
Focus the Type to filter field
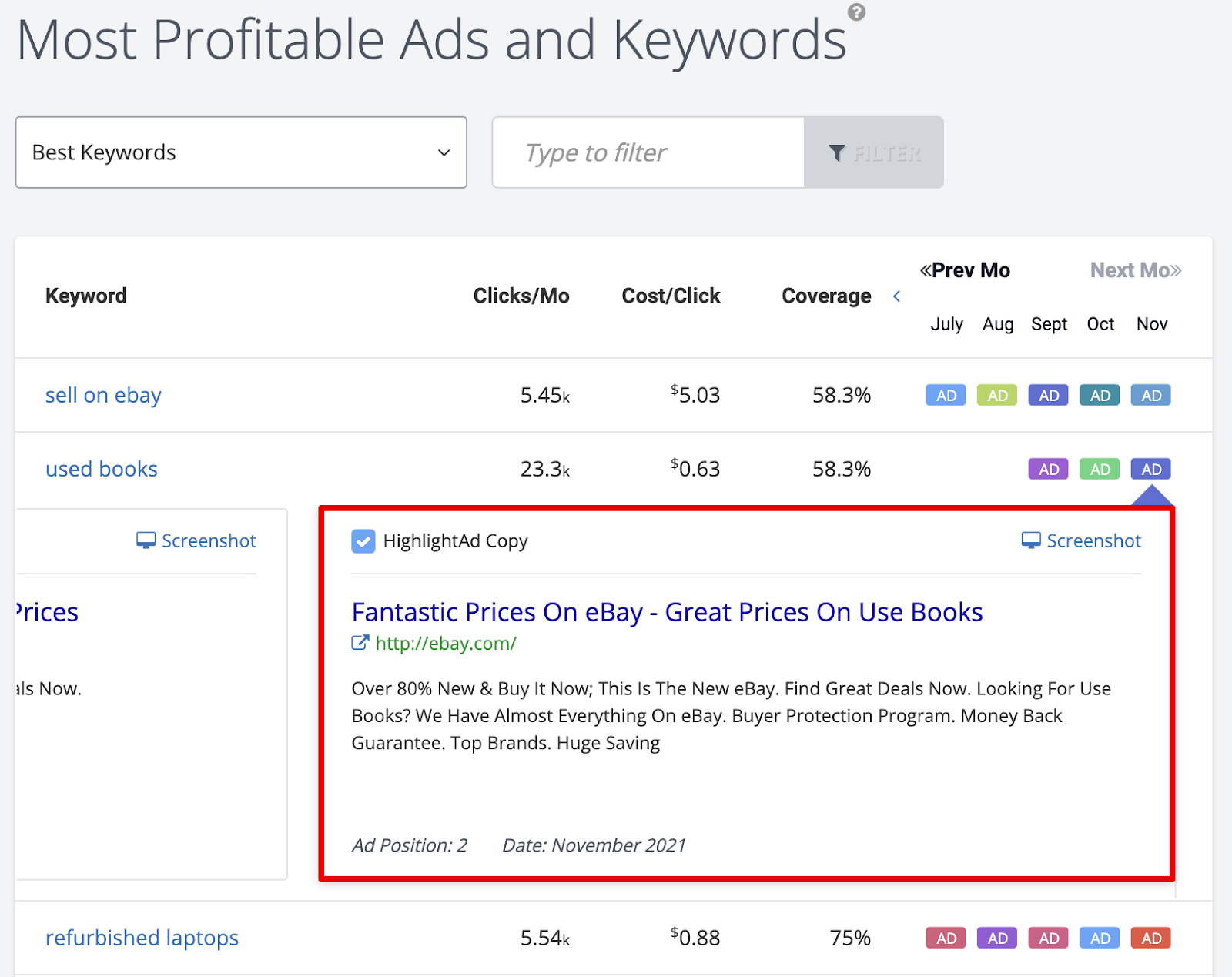point(648,152)
